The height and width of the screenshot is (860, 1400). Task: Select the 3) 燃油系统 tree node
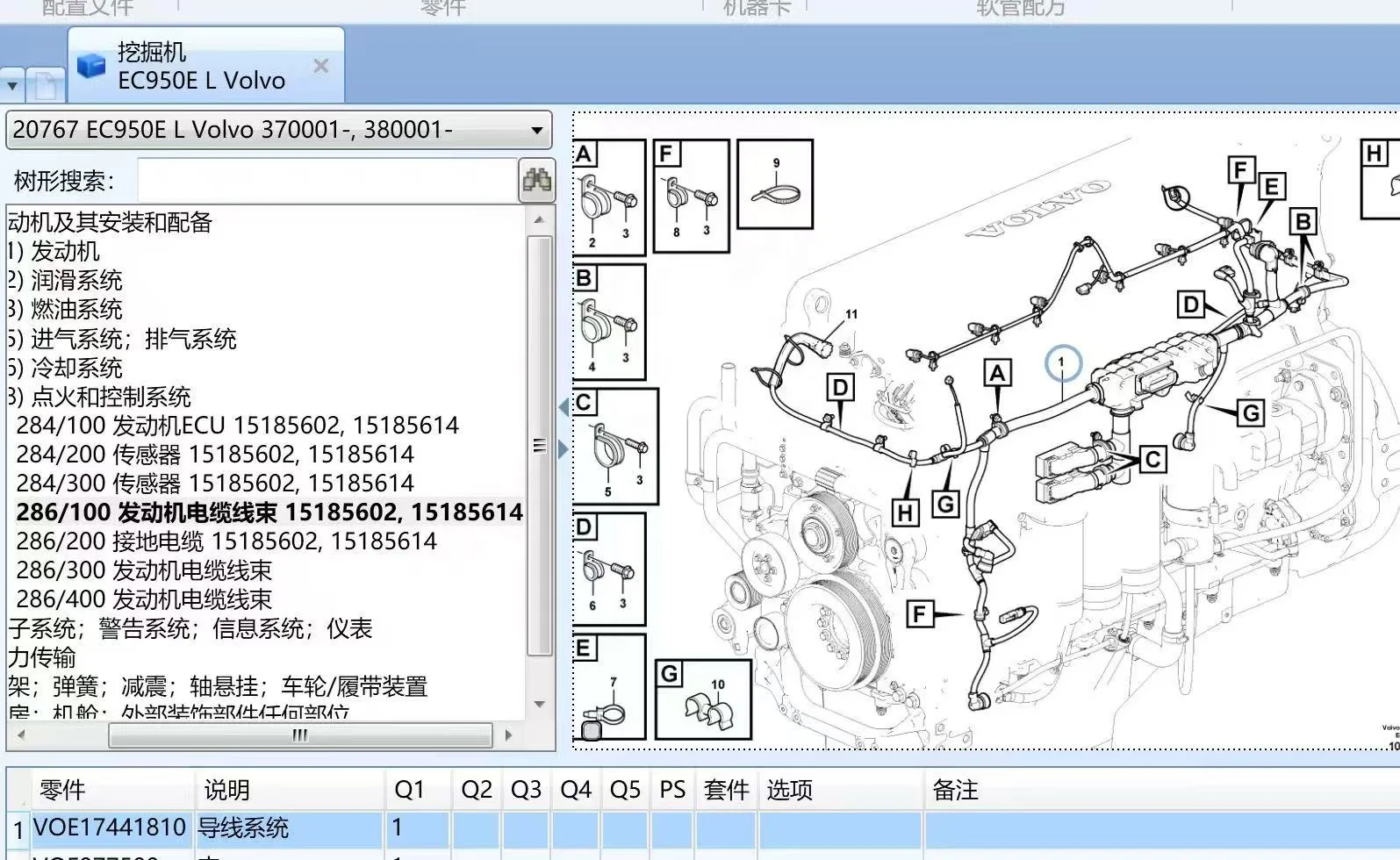click(x=66, y=309)
